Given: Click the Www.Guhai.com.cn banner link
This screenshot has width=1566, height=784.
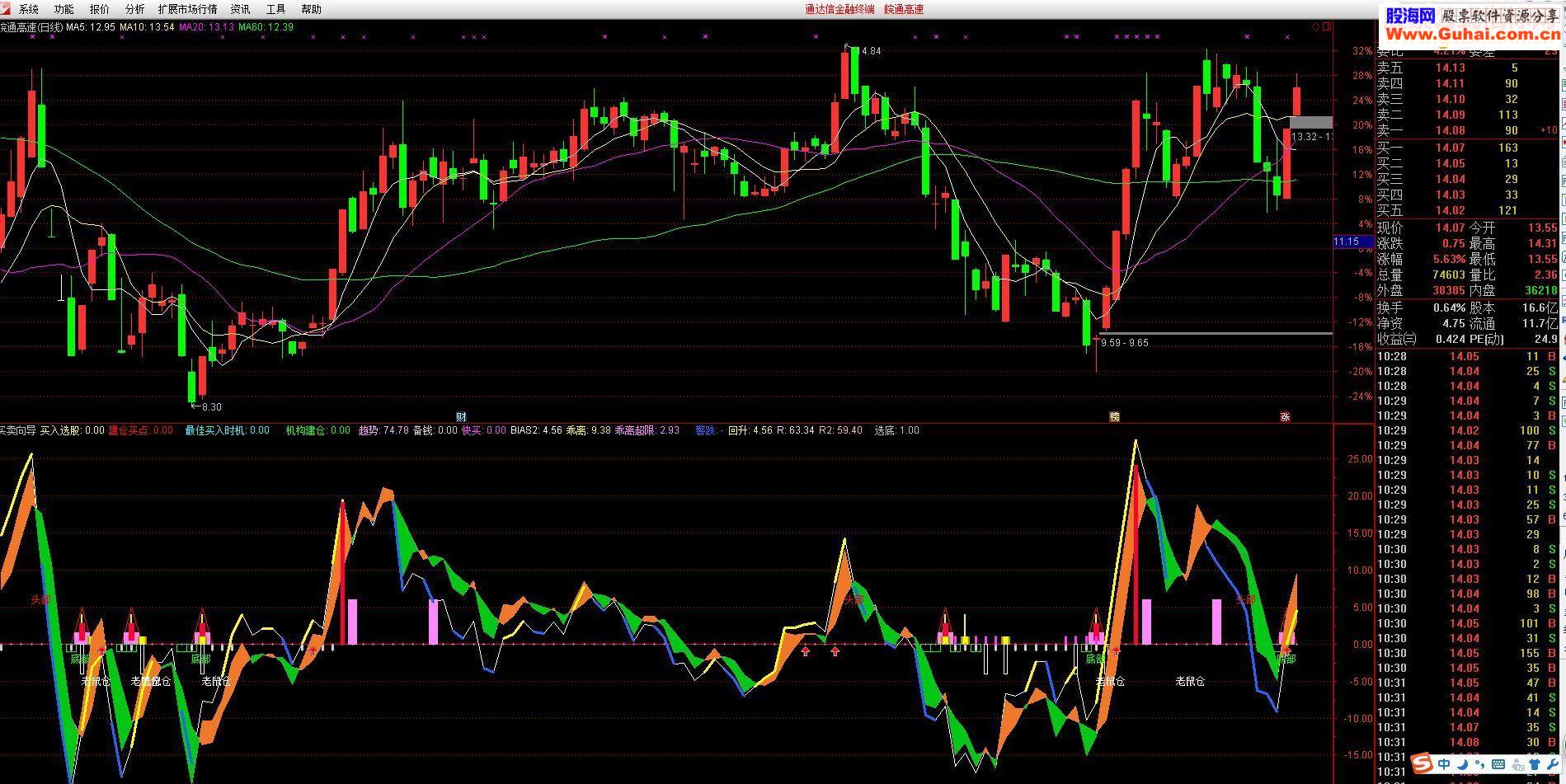Looking at the screenshot, I should (1473, 34).
